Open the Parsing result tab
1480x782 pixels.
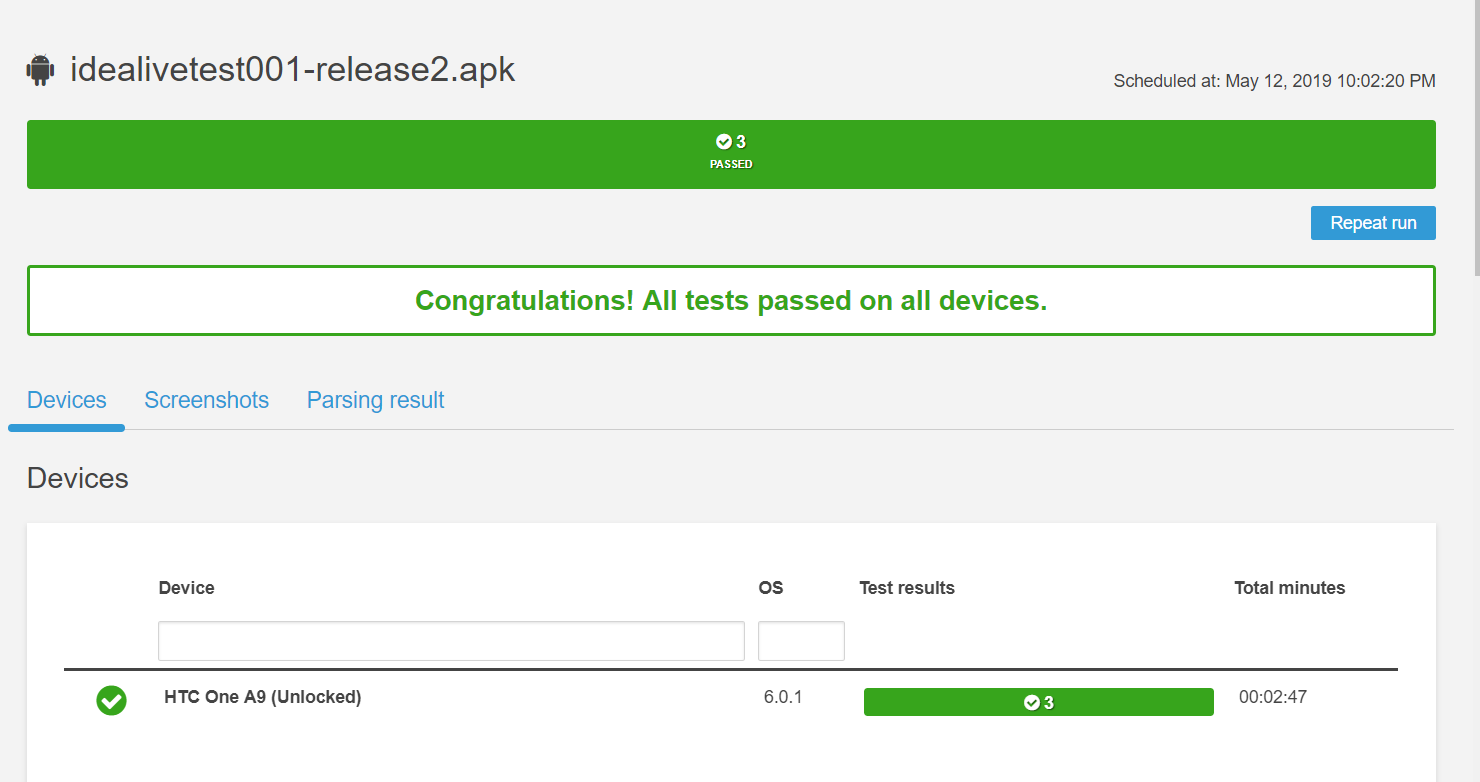pyautogui.click(x=375, y=399)
